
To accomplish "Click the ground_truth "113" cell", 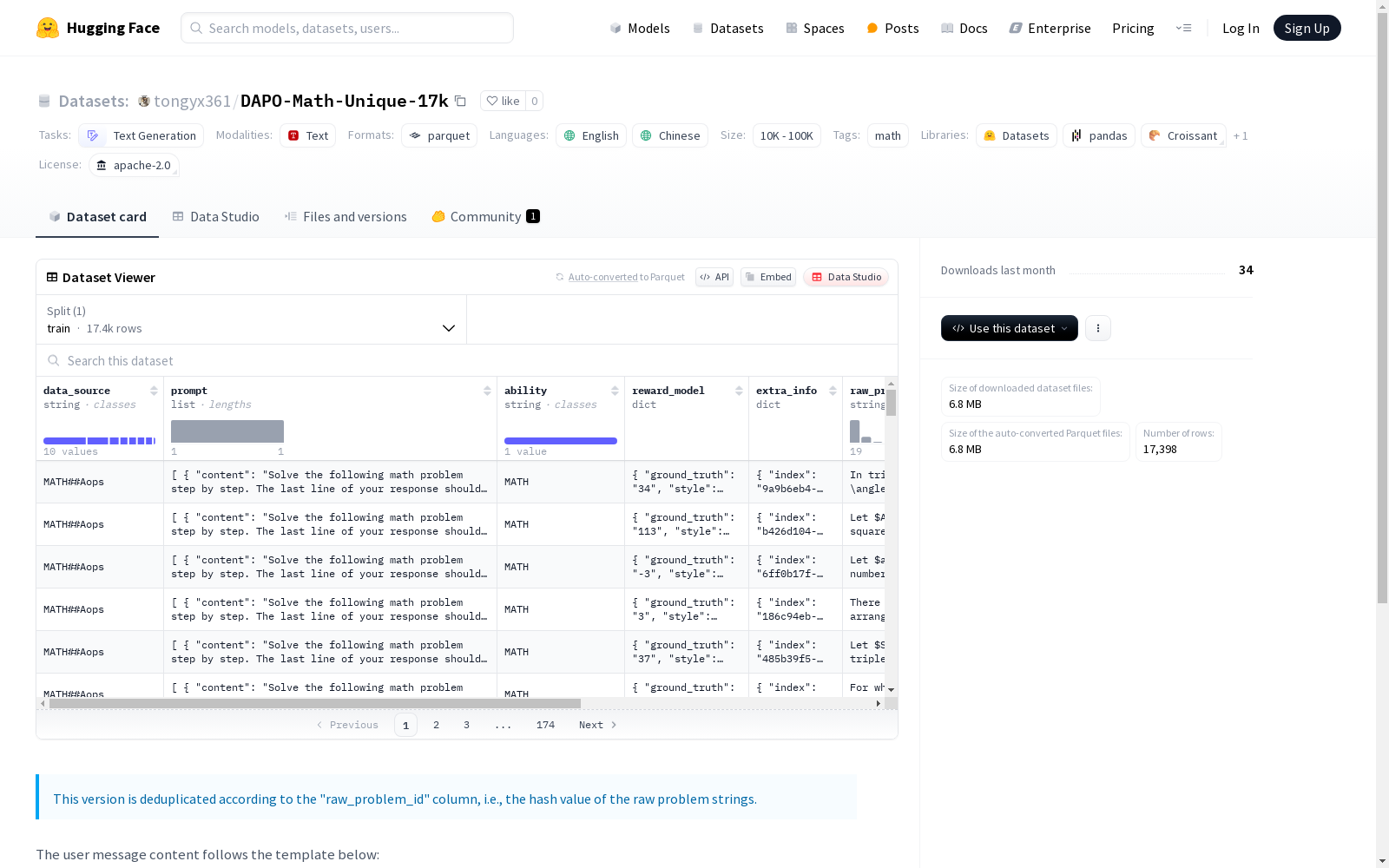I will pos(687,524).
